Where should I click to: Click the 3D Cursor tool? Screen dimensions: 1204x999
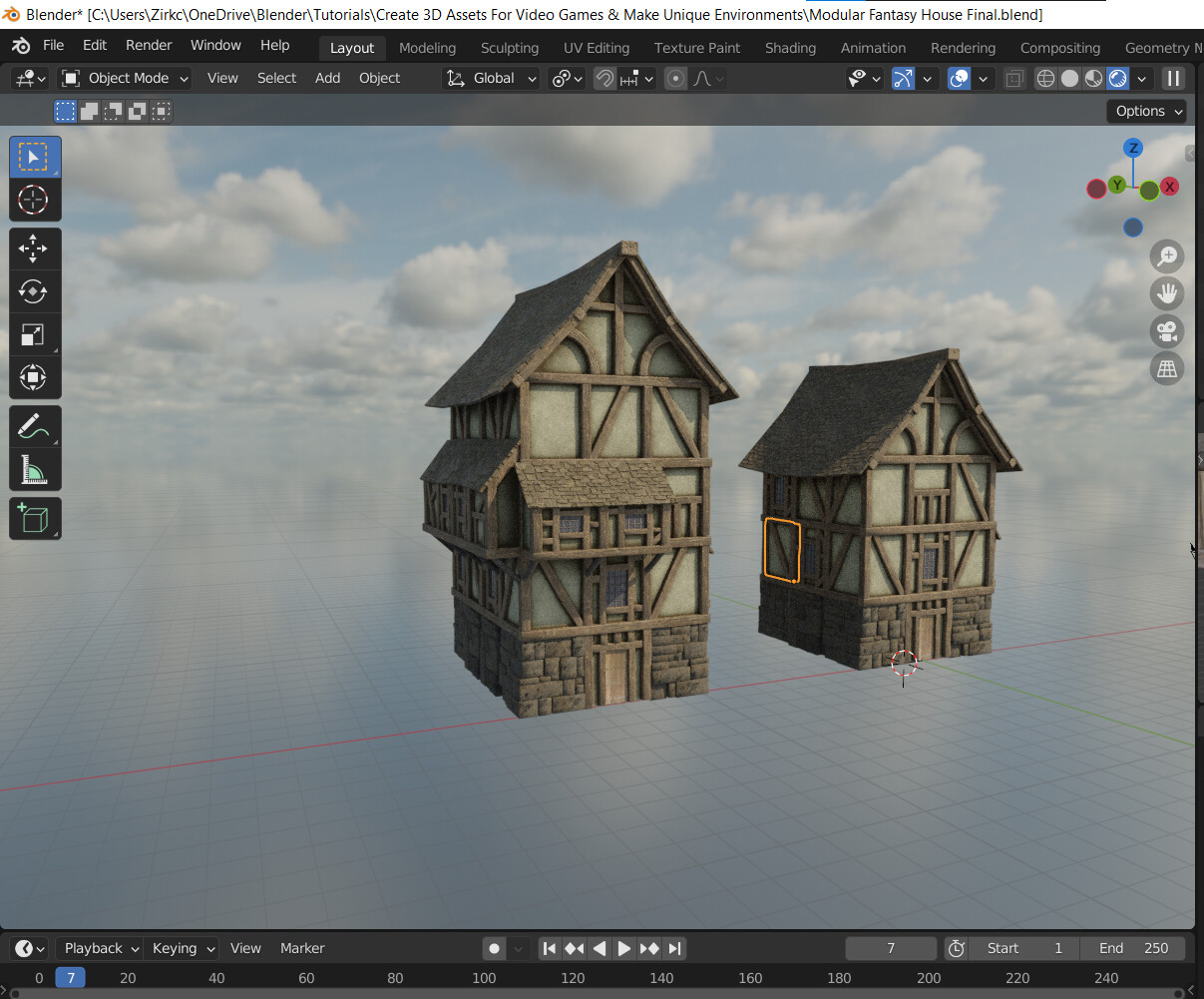[x=34, y=201]
